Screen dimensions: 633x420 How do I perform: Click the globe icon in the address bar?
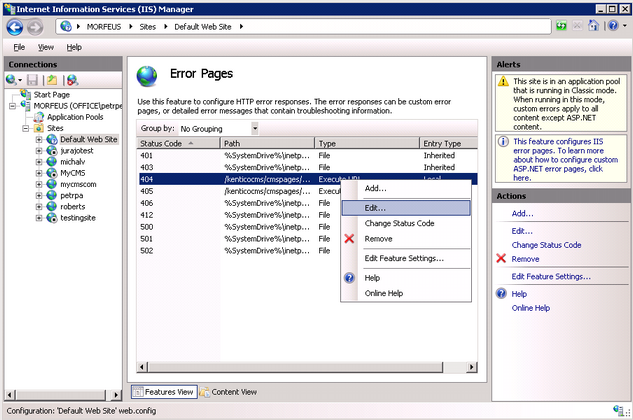point(66,27)
